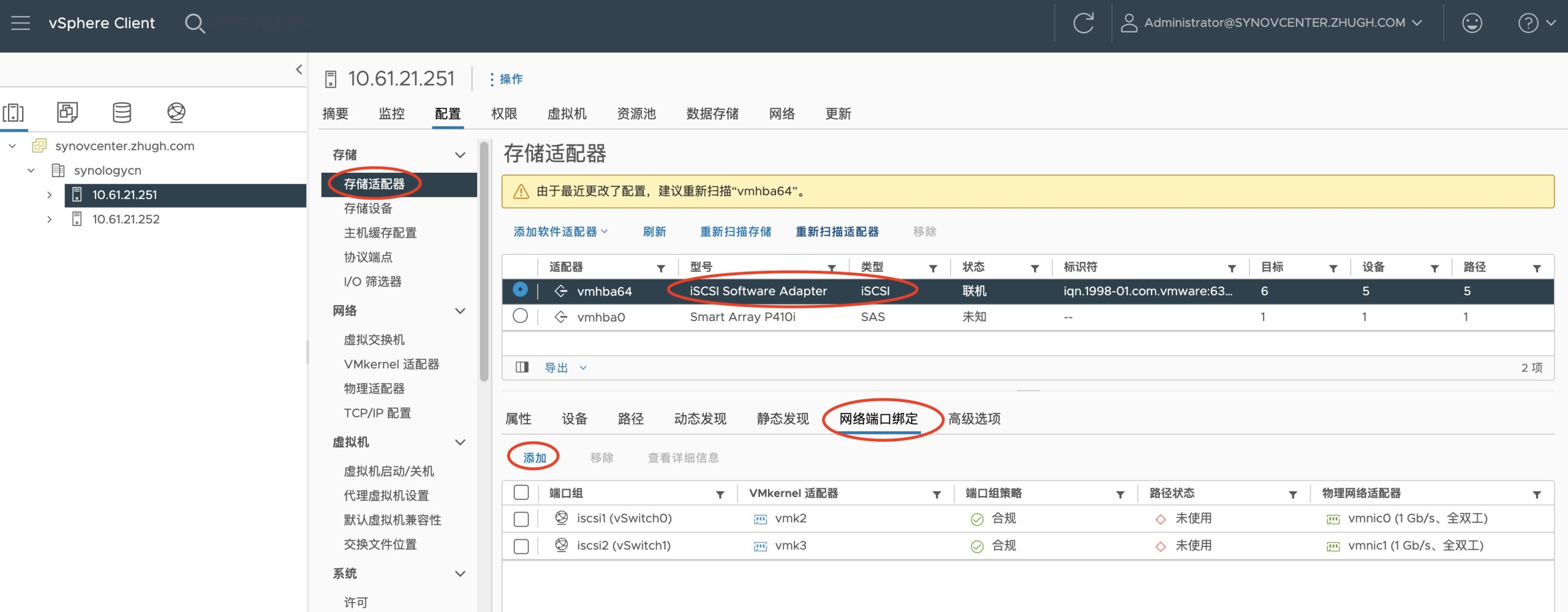Click the 刷新 button
The height and width of the screenshot is (612, 1568).
[x=654, y=232]
